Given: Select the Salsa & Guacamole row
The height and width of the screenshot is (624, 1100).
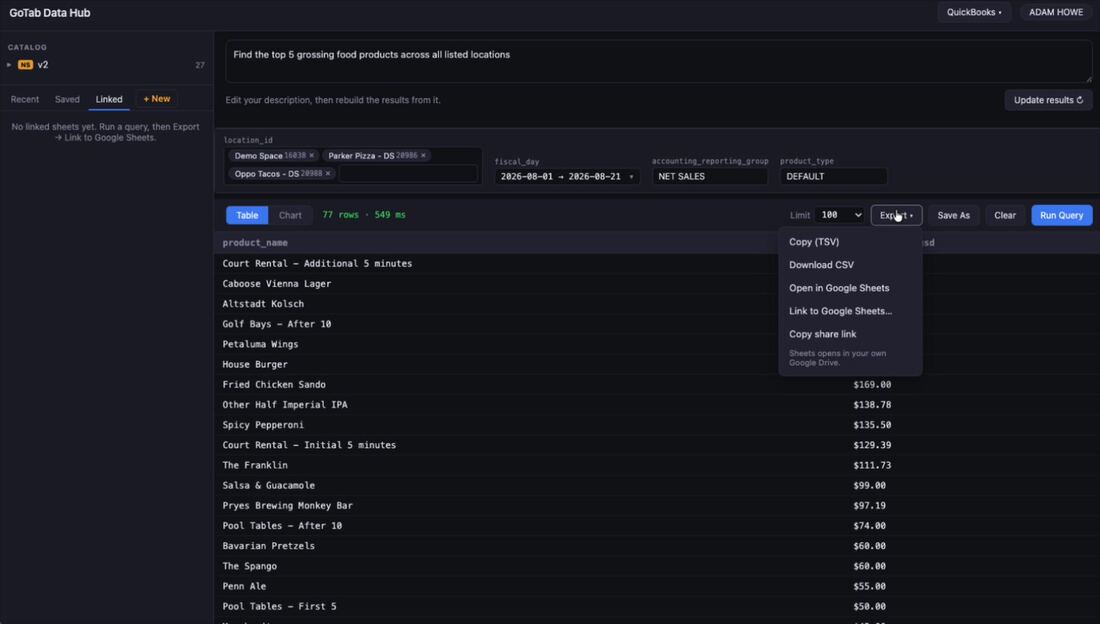Looking at the screenshot, I should pyautogui.click(x=657, y=486).
